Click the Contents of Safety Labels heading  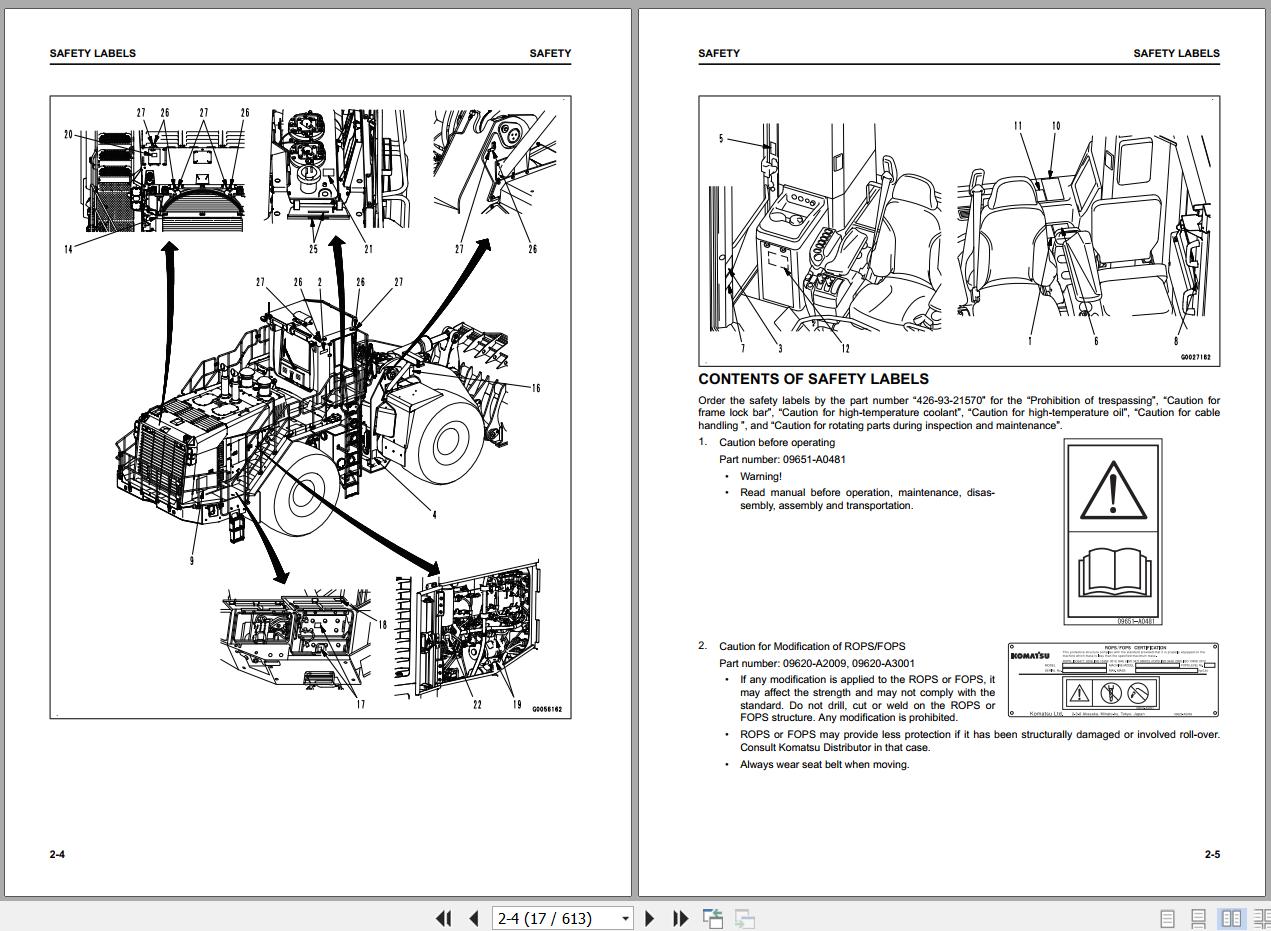813,379
